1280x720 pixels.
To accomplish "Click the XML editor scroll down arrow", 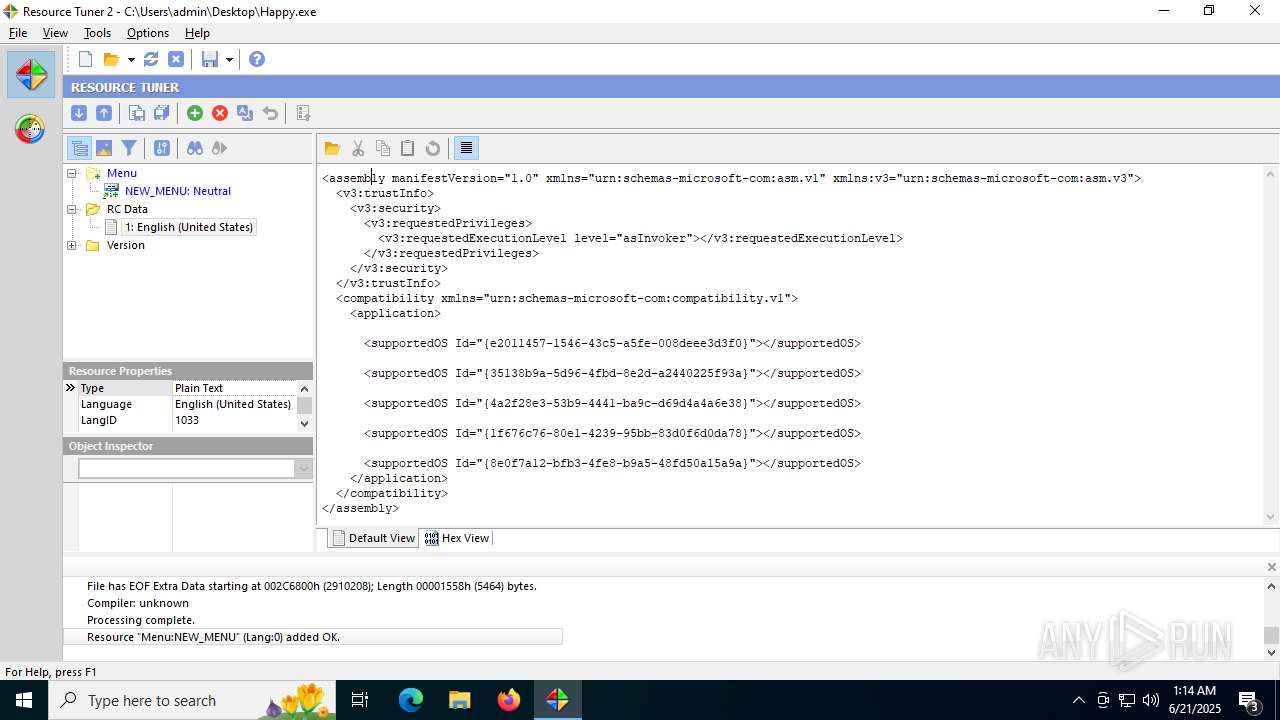I will pos(1271,517).
